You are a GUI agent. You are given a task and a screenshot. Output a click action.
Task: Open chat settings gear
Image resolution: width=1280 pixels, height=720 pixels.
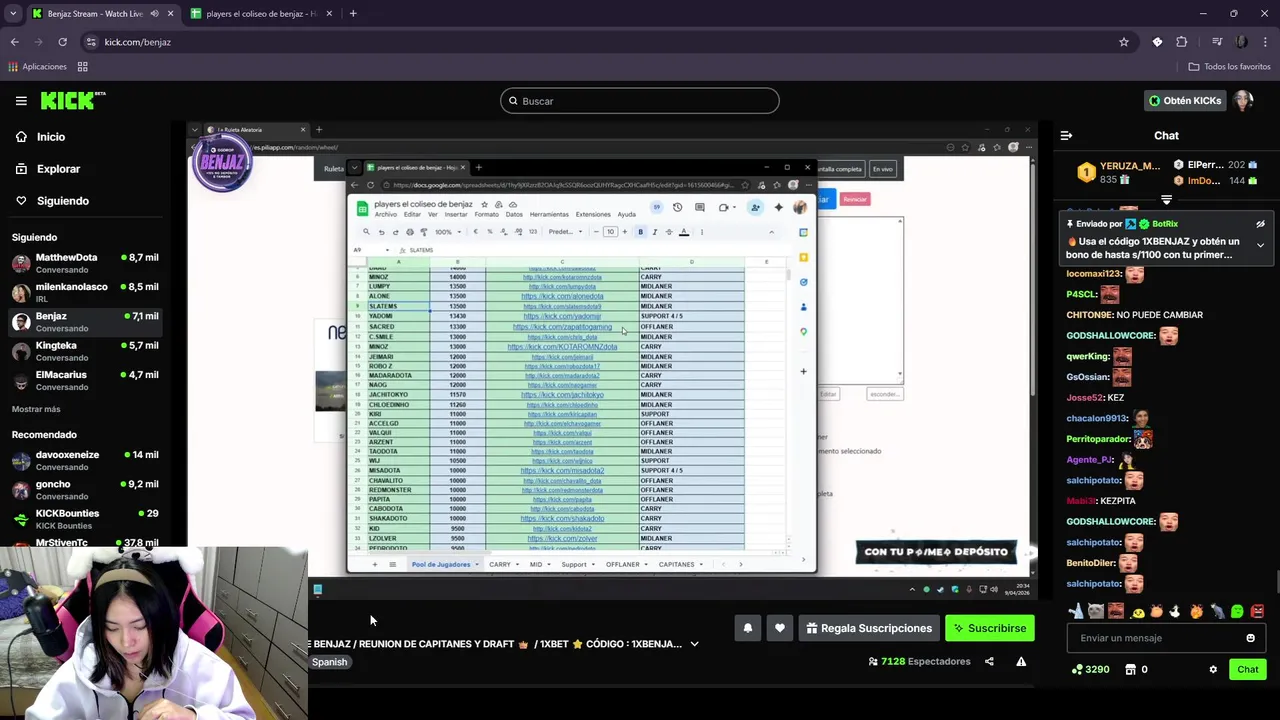click(x=1213, y=669)
